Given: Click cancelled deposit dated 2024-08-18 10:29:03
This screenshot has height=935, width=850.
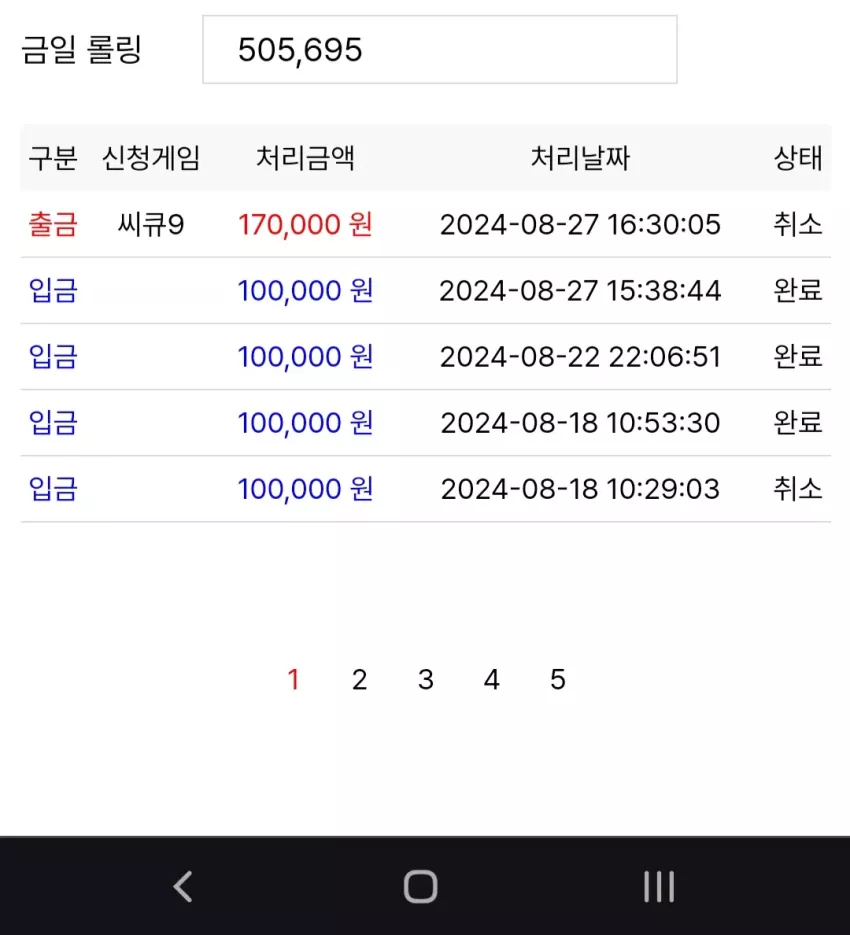Looking at the screenshot, I should click(426, 489).
